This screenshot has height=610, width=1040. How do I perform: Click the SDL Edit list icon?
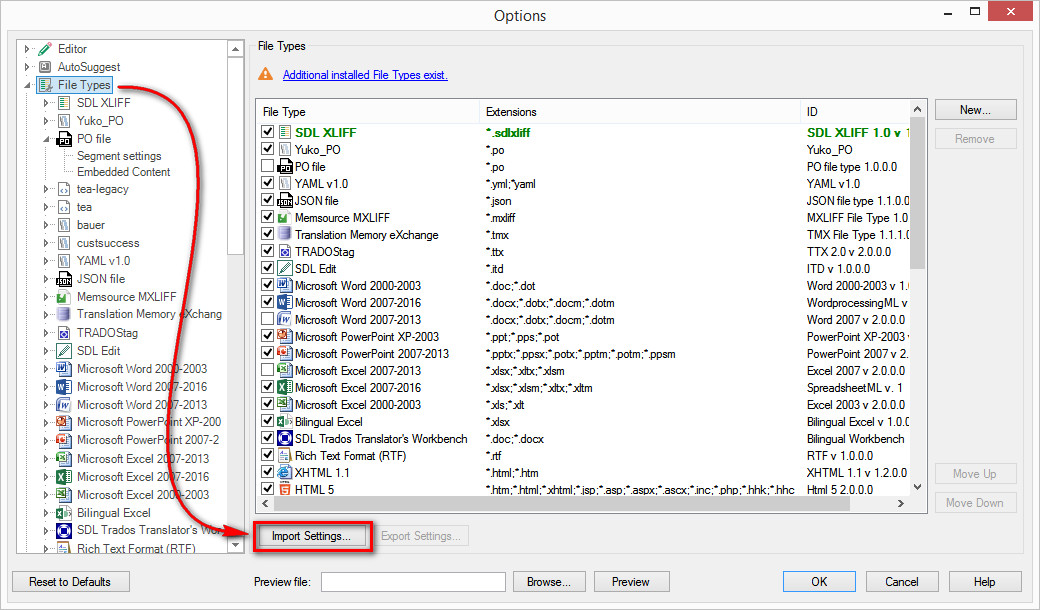pyautogui.click(x=285, y=269)
